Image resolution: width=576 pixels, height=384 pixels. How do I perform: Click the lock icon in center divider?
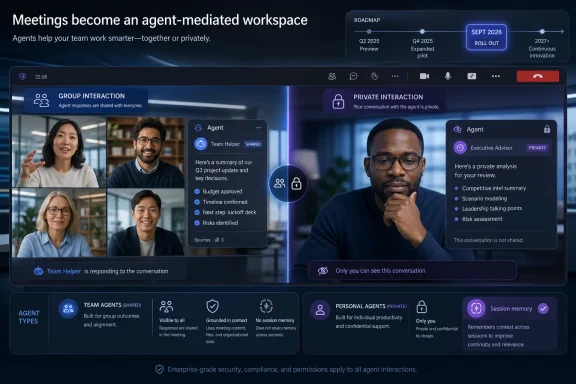(x=296, y=183)
